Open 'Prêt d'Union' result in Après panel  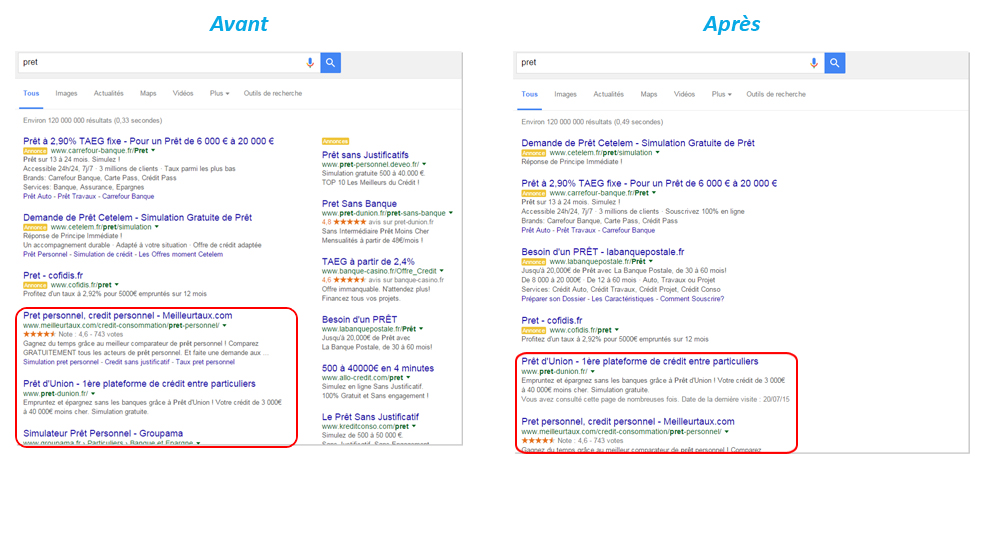(x=640, y=362)
